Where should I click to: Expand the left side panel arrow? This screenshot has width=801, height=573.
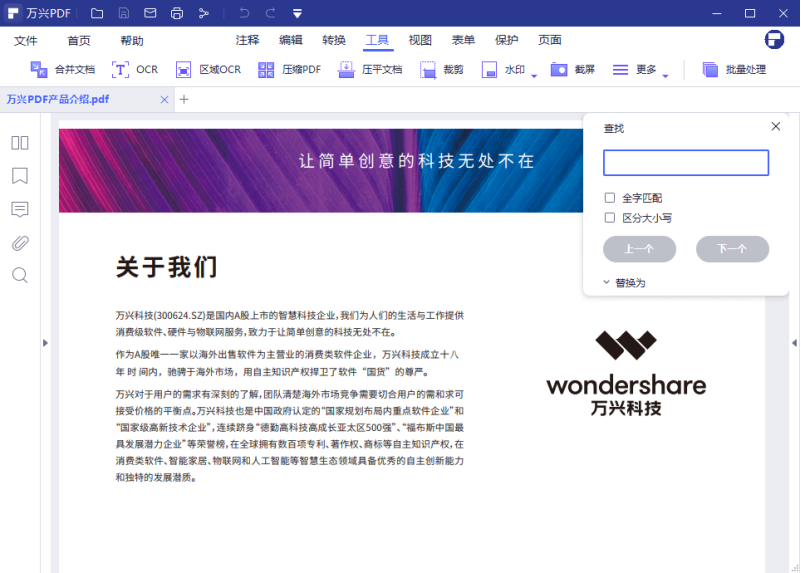[45, 343]
